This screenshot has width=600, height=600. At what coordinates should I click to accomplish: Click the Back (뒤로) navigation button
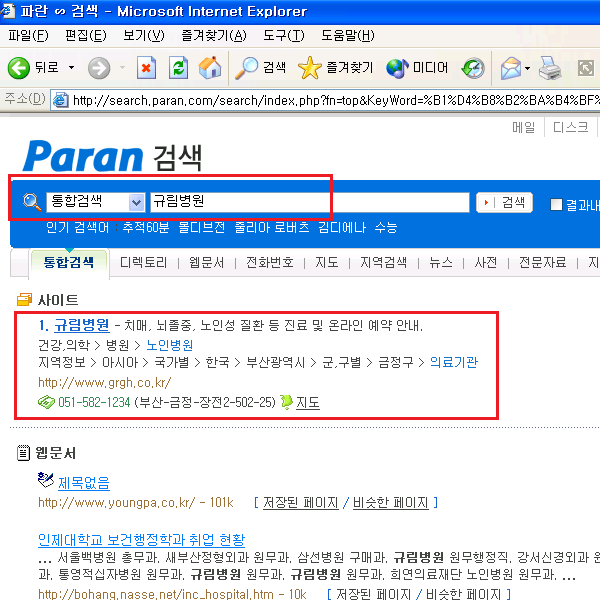34,68
